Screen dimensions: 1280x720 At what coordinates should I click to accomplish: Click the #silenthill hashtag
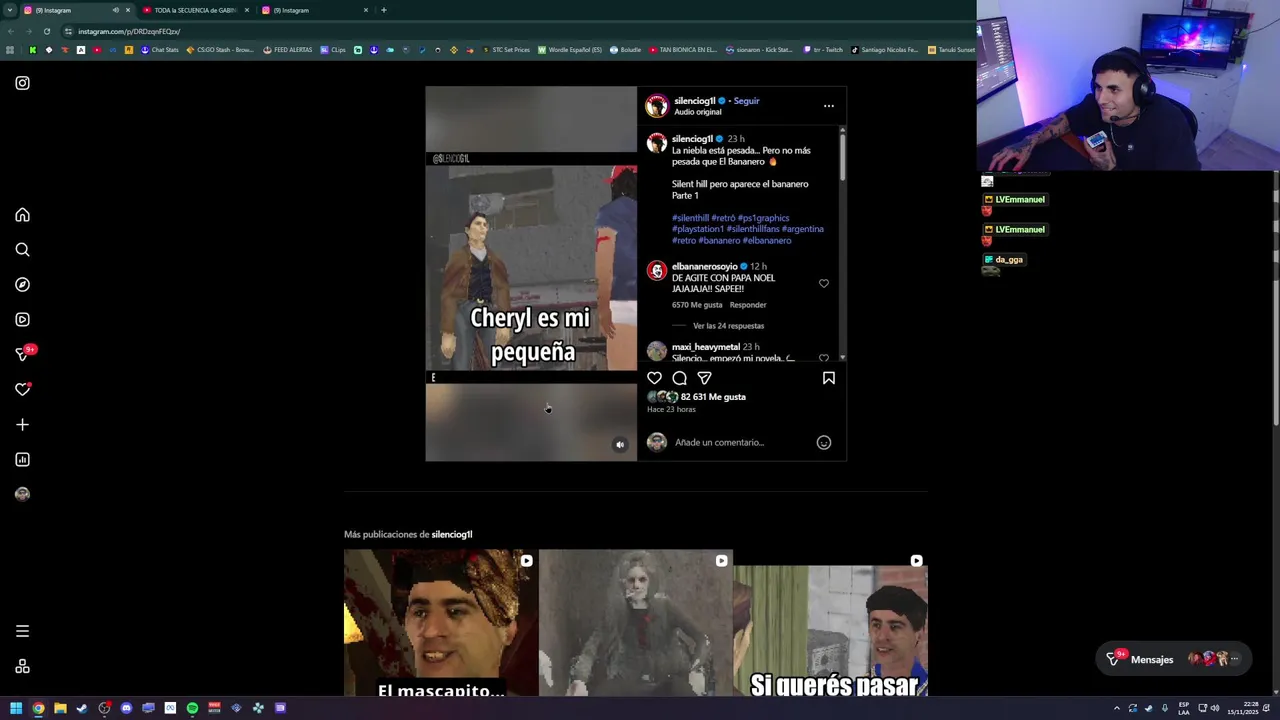[690, 218]
